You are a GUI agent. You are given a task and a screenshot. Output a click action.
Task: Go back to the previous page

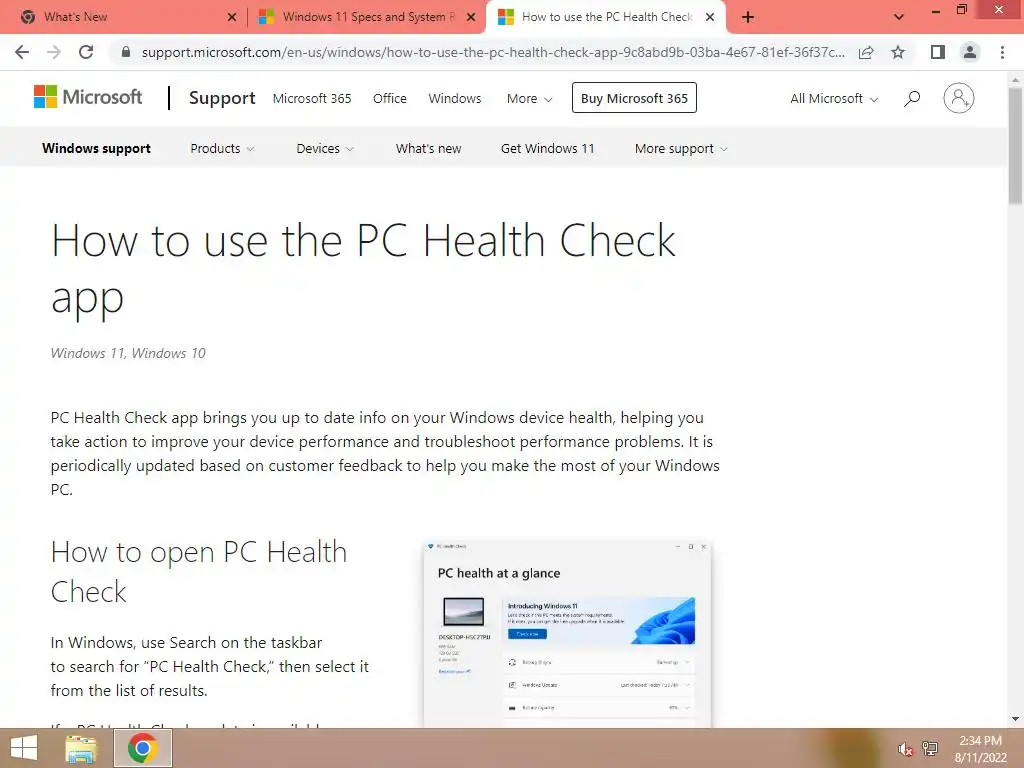[x=22, y=52]
